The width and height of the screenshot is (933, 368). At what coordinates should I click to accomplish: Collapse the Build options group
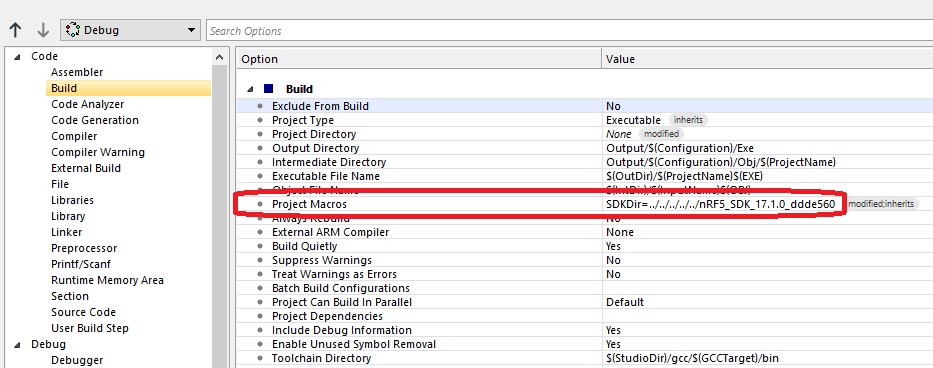click(251, 89)
